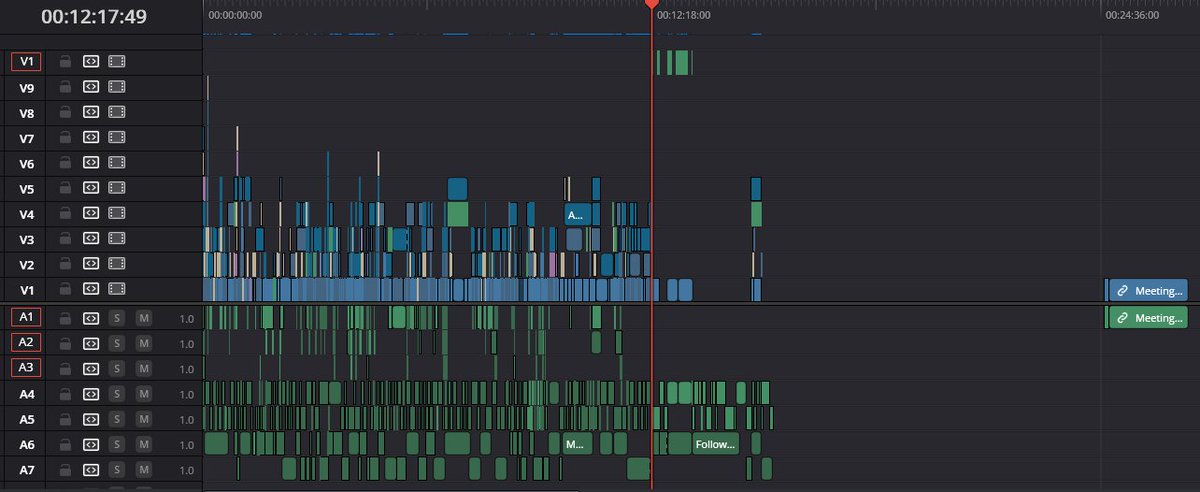Viewport: 1200px width, 492px height.
Task: Toggle auto track selector on V2
Action: [x=91, y=264]
